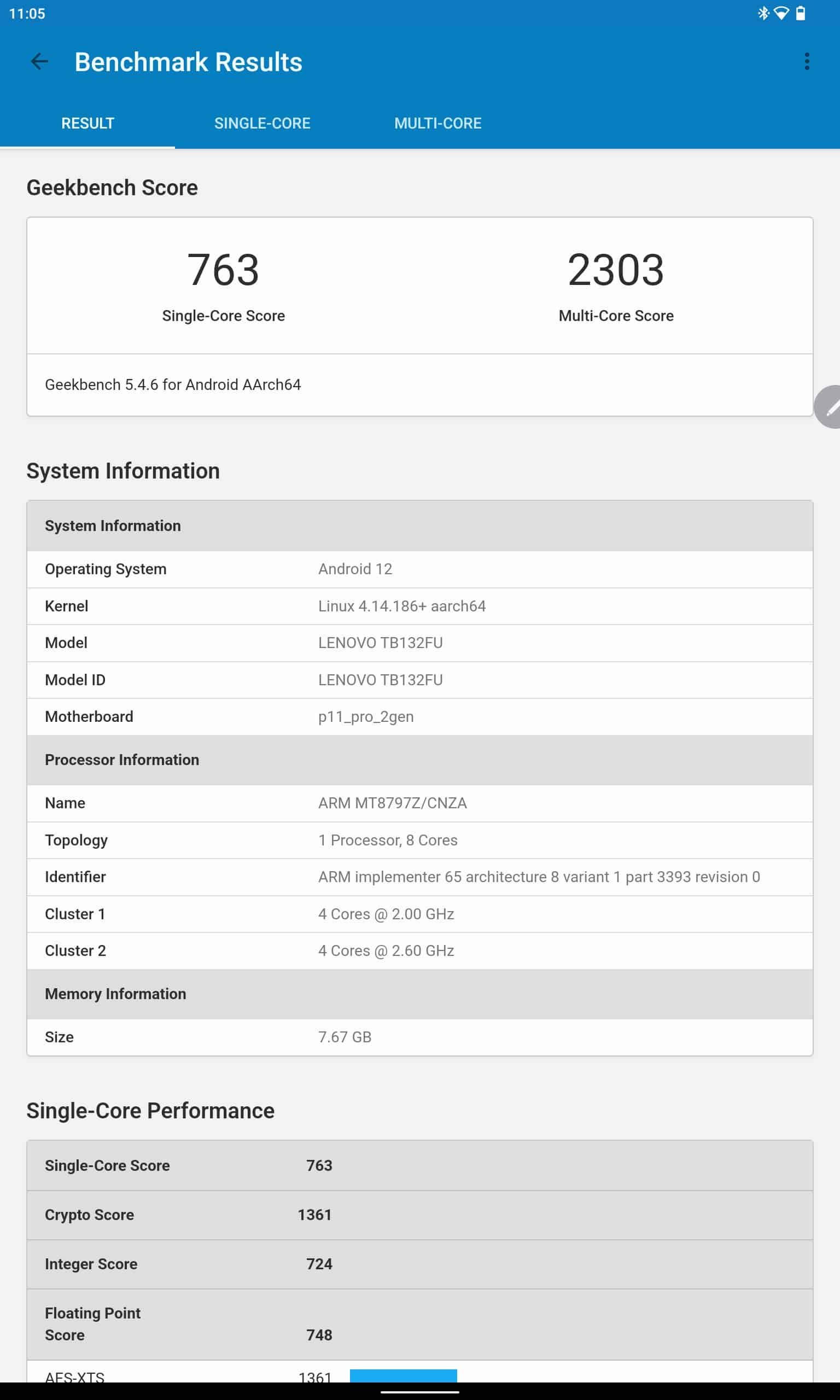Select the RESULT tab
The image size is (840, 1400).
[x=87, y=124]
